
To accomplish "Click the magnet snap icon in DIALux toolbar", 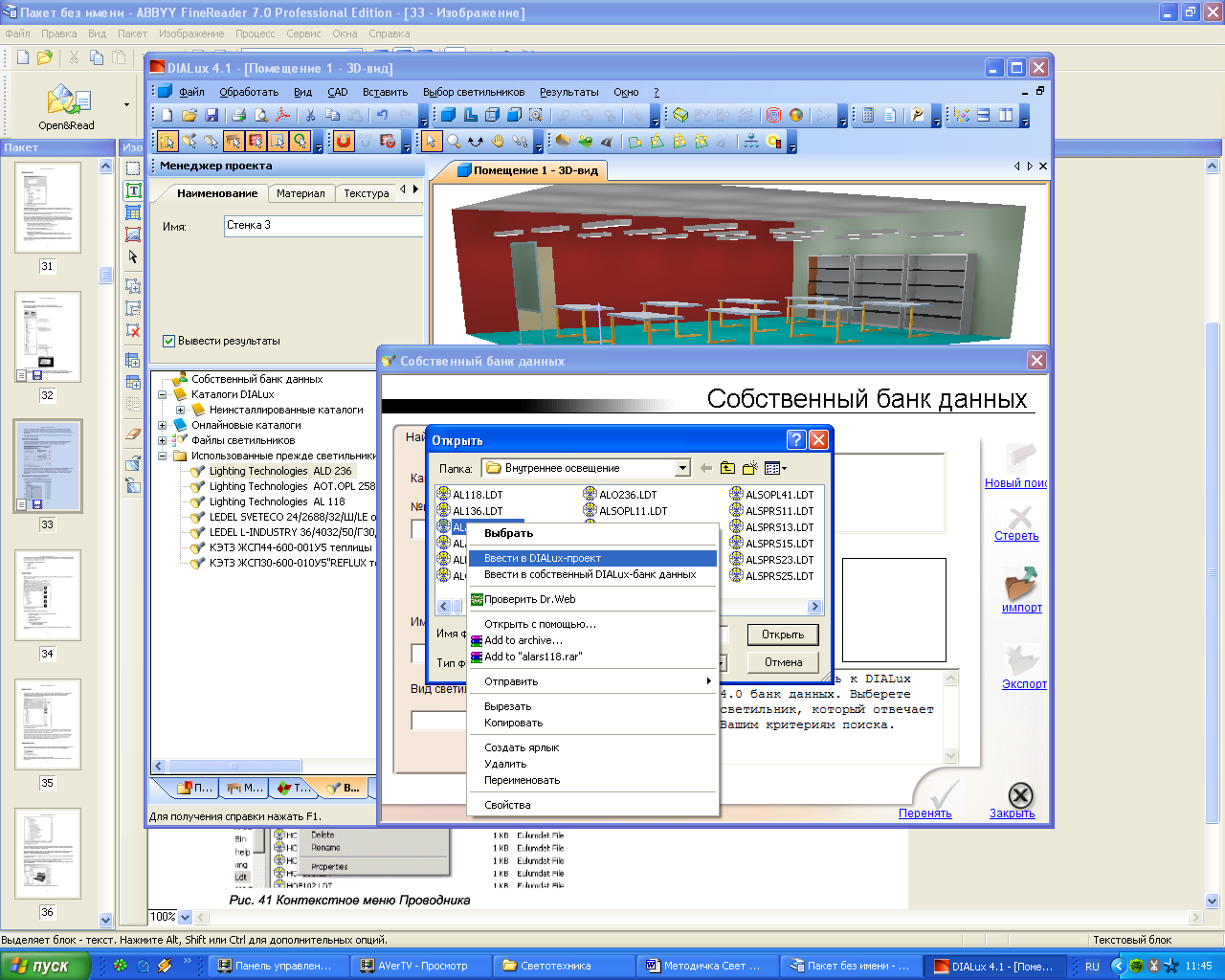I will click(344, 142).
